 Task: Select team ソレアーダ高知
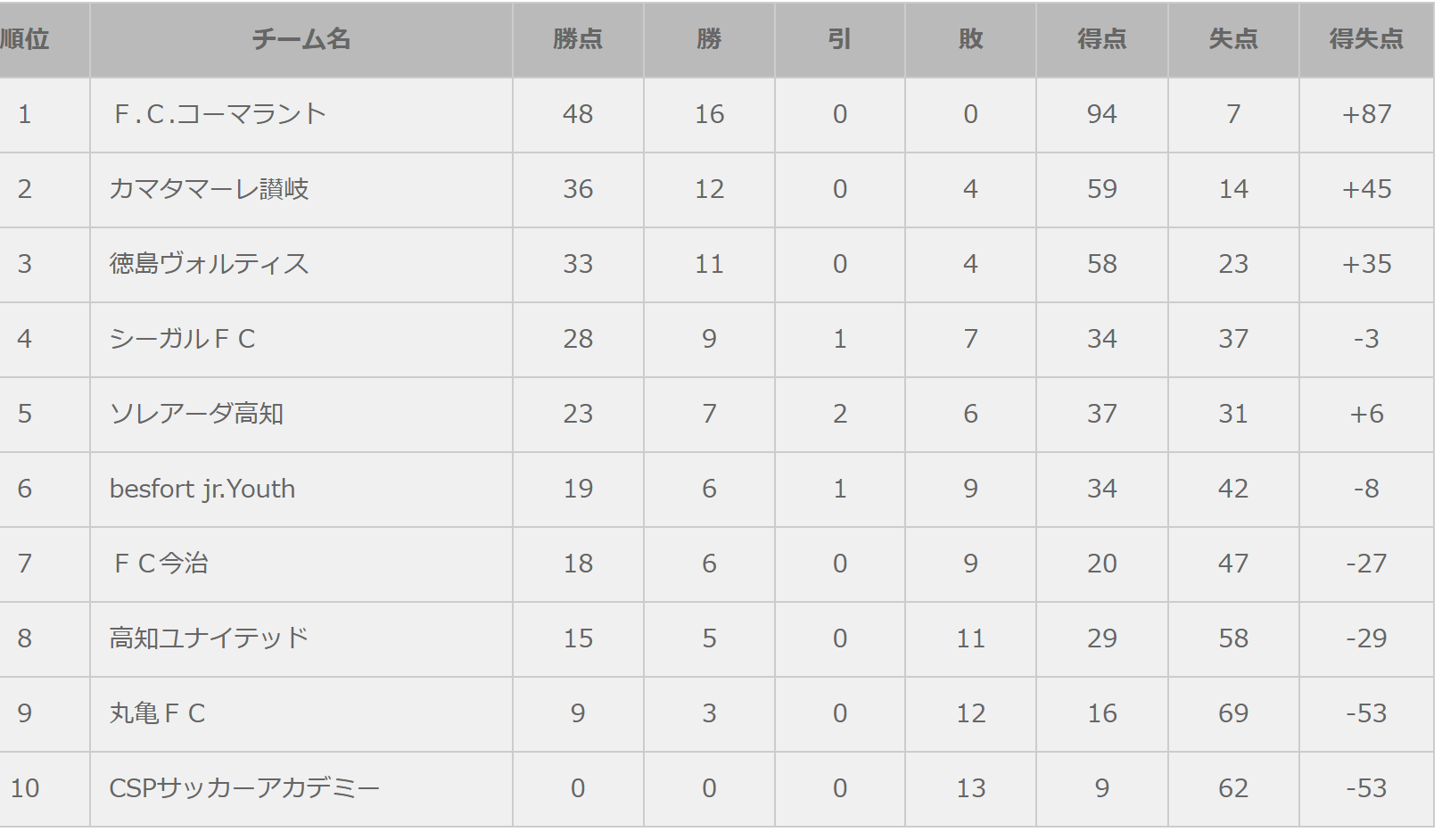[196, 414]
